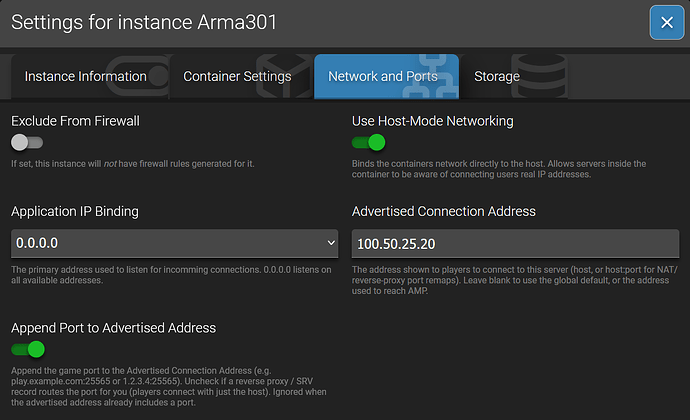Click the chevron arrow of IP Binding combo box
Image resolution: width=690 pixels, height=420 pixels.
coord(331,243)
